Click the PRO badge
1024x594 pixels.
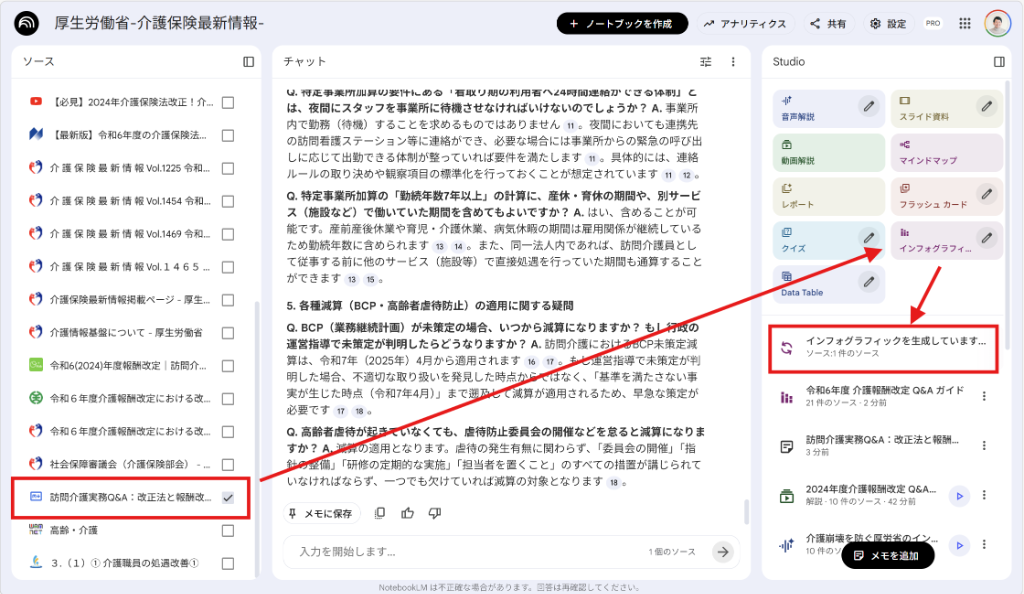[x=933, y=23]
